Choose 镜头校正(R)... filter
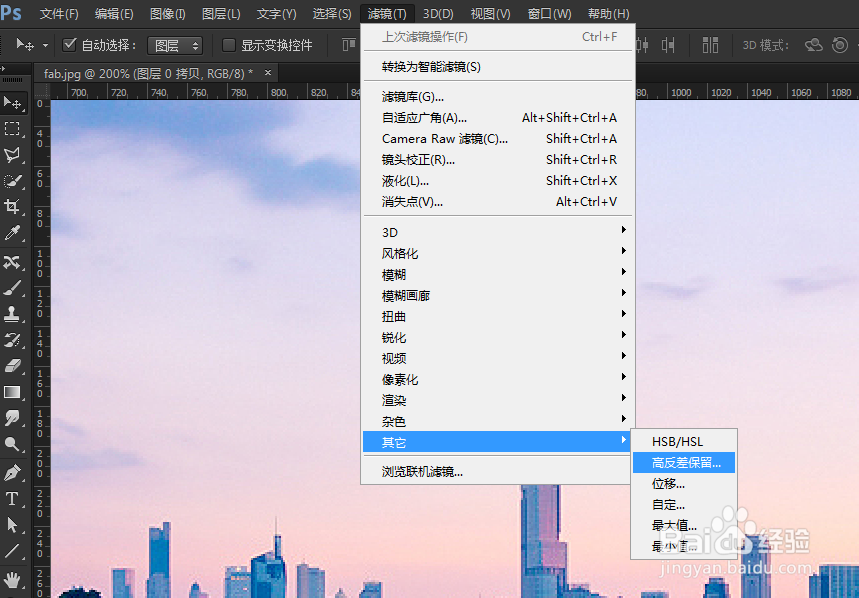This screenshot has height=598, width=859. tap(497, 160)
